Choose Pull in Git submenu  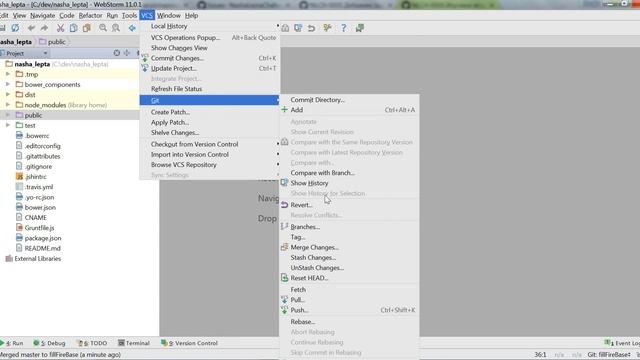pyautogui.click(x=349, y=300)
